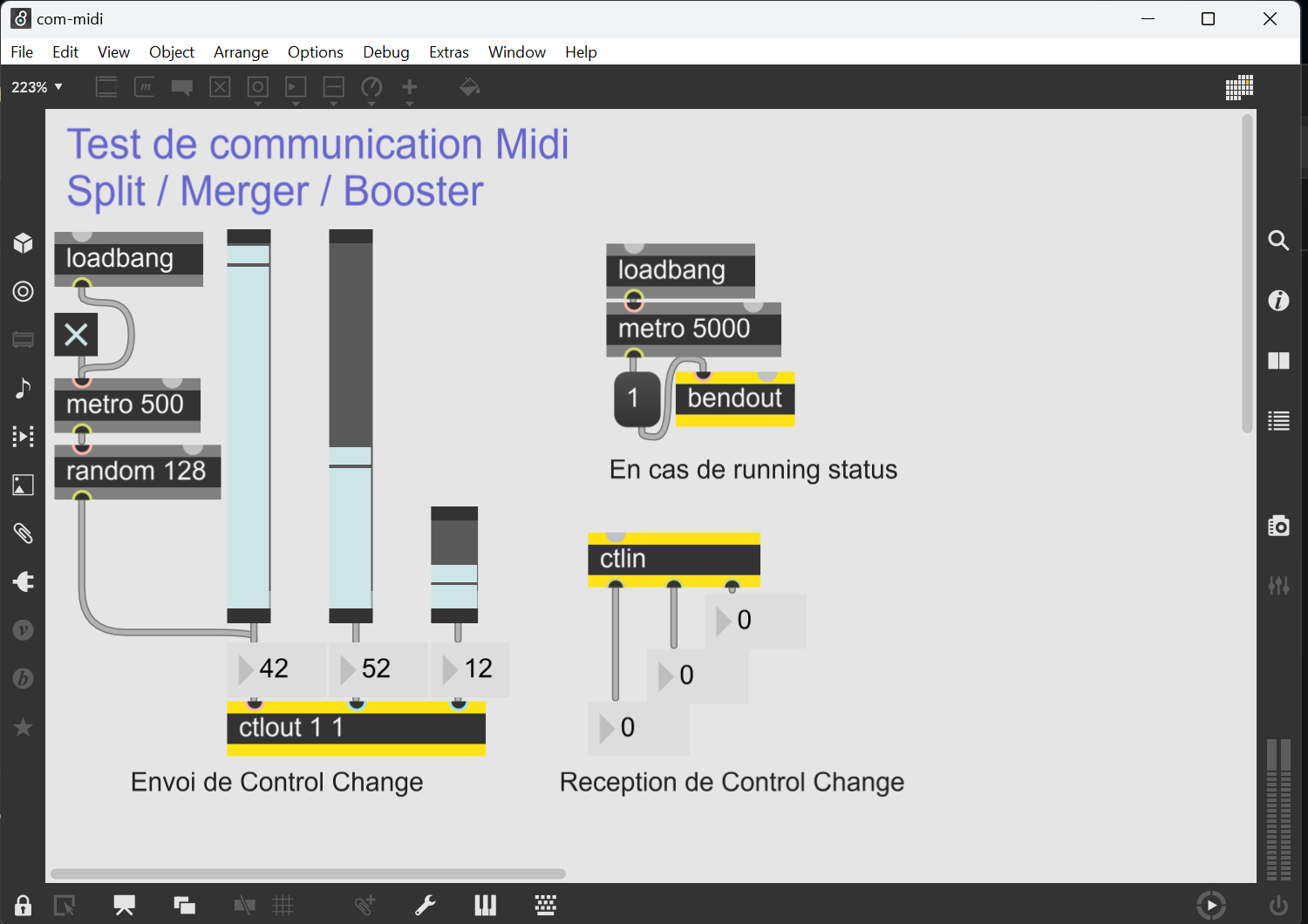Show the piano keyboard MIDI icon
Image resolution: width=1308 pixels, height=924 pixels.
point(486,906)
